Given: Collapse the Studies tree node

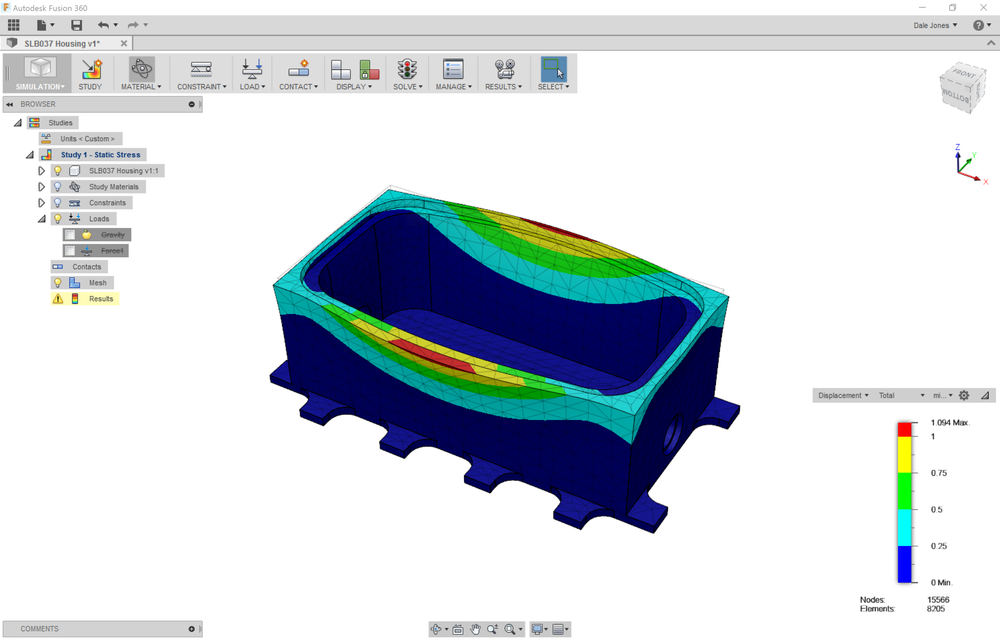Looking at the screenshot, I should pyautogui.click(x=18, y=122).
